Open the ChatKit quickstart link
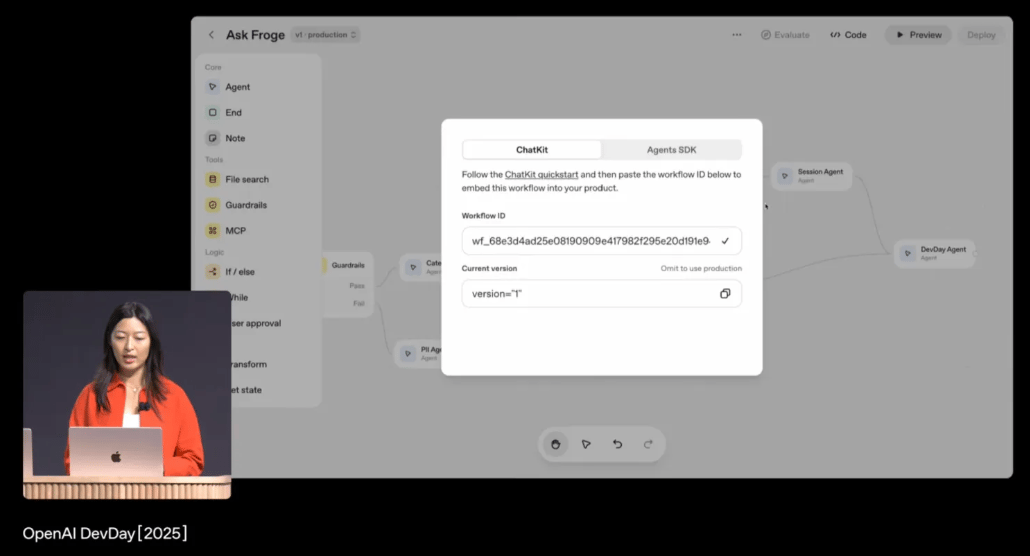 pos(541,175)
